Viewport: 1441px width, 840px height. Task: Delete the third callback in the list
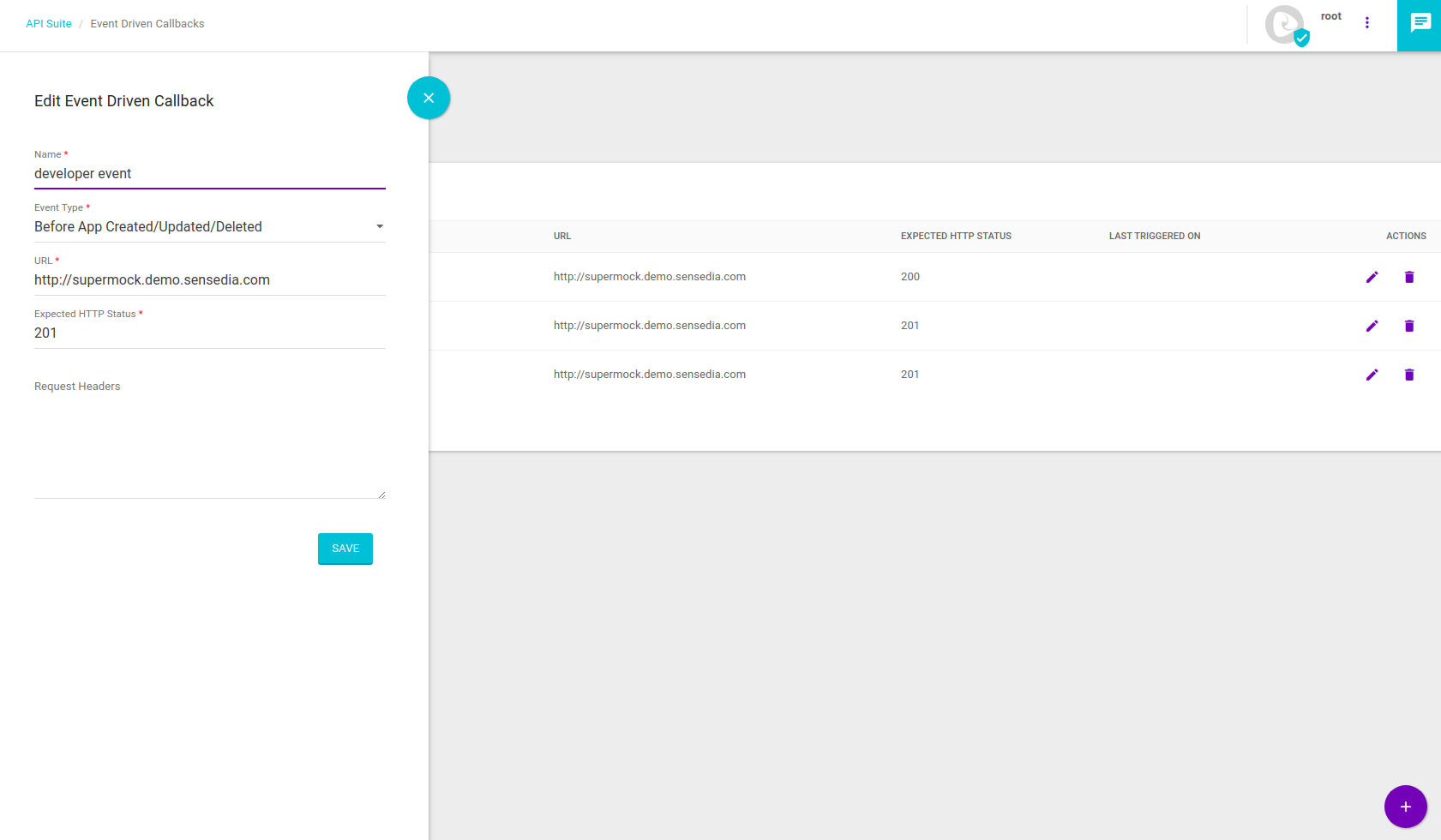(x=1409, y=375)
